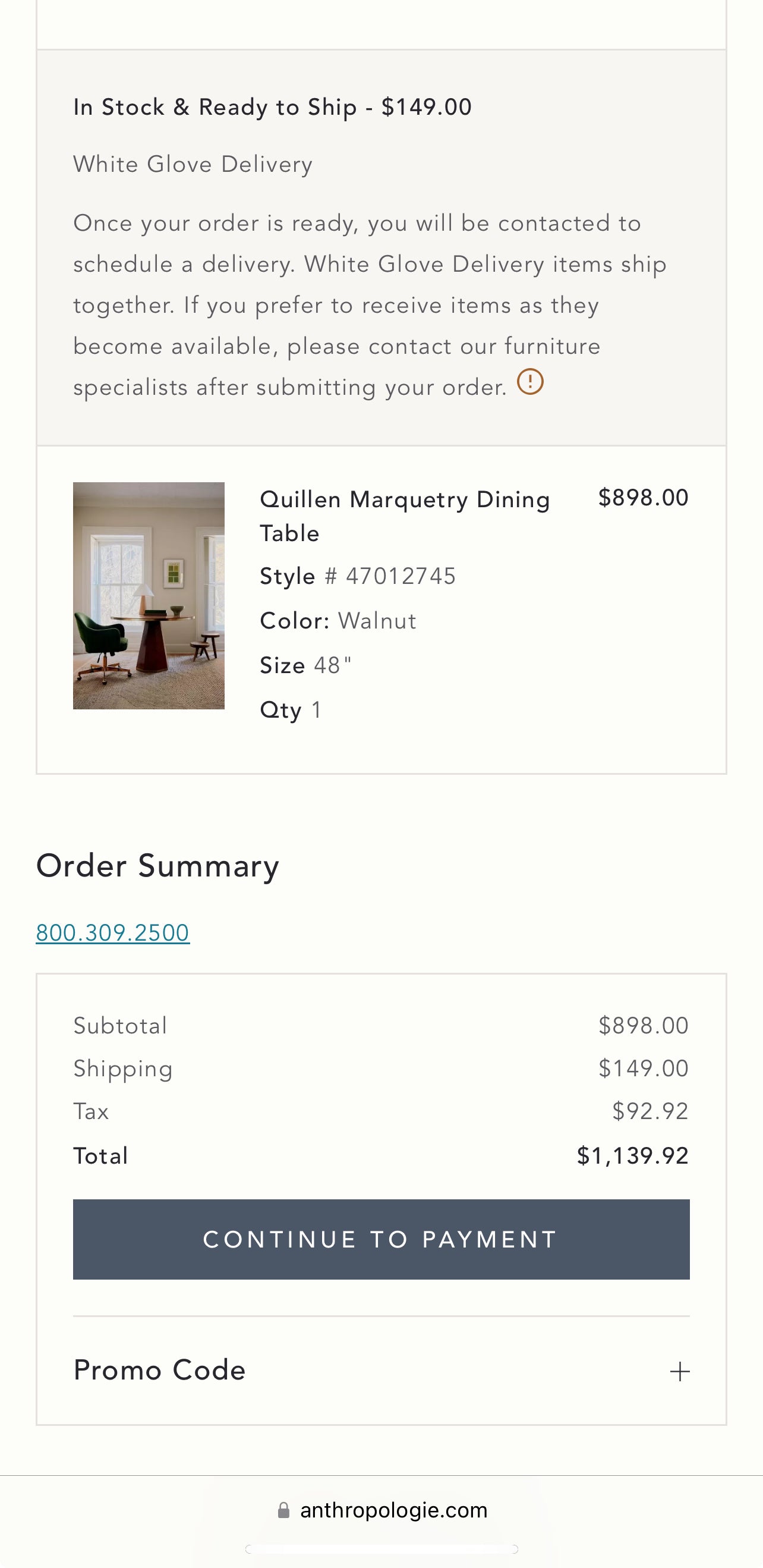Click the Size 48" detail

[x=306, y=665]
